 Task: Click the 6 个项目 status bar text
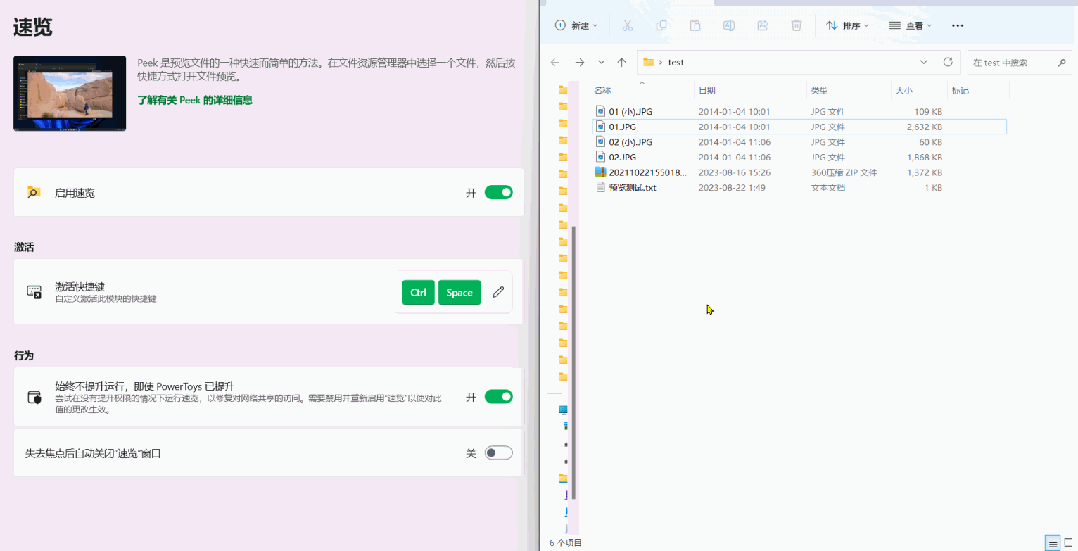pos(566,543)
